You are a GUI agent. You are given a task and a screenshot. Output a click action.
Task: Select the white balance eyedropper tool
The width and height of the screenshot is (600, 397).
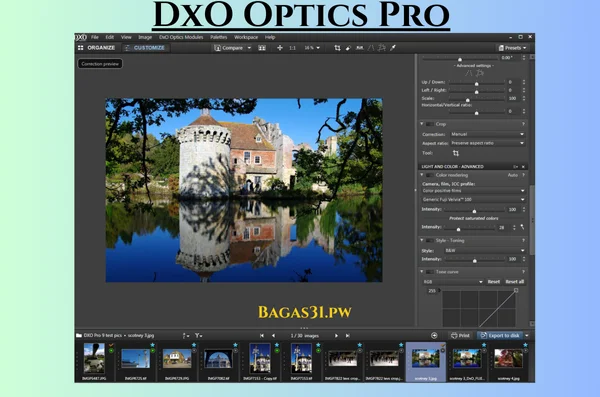coord(393,48)
